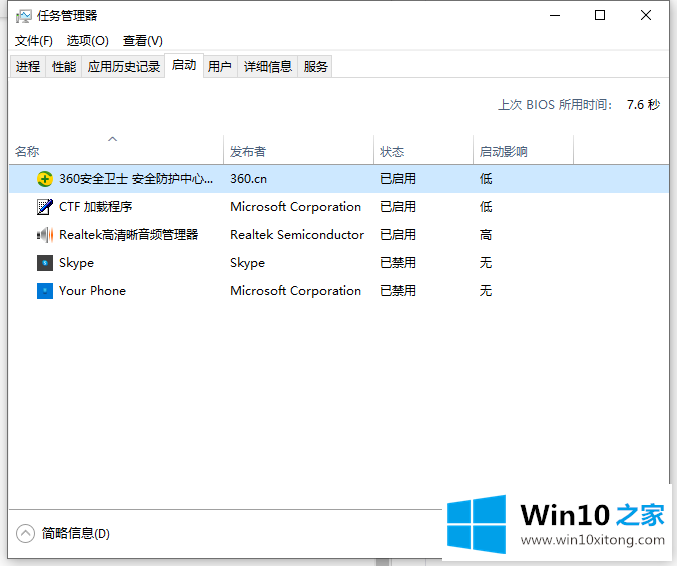Select the 启动 tab
Screen dimensions: 677x566
point(184,65)
